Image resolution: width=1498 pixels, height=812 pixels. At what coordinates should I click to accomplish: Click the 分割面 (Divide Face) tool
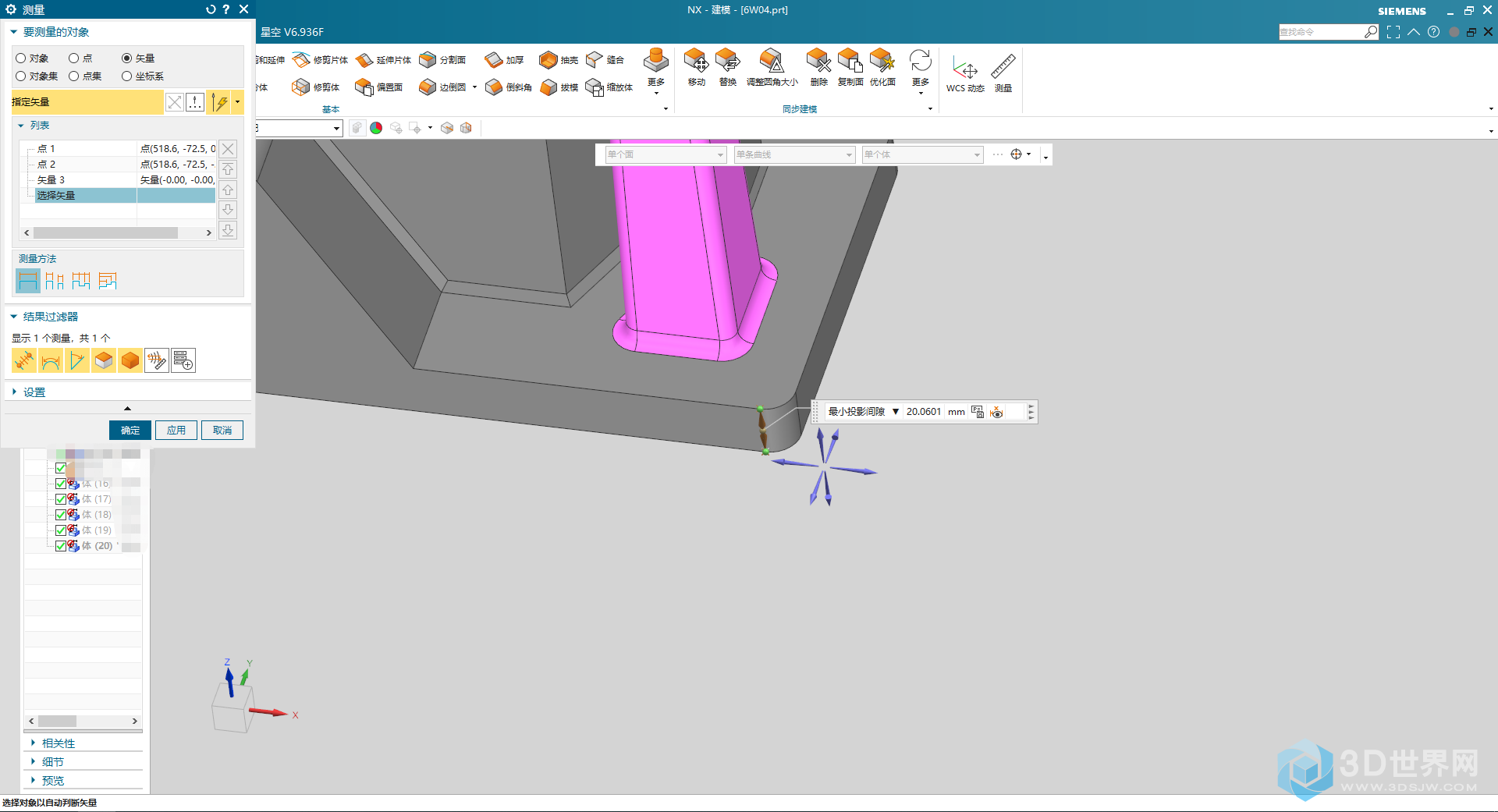(x=442, y=60)
